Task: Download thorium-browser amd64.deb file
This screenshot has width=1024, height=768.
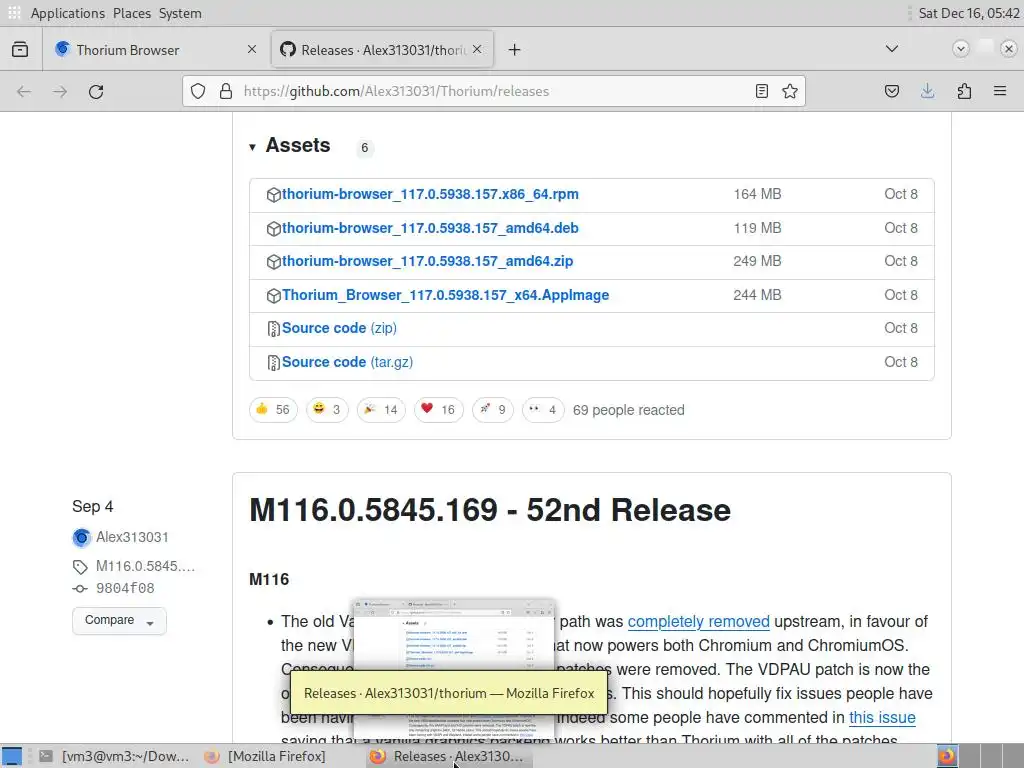Action: (x=430, y=228)
